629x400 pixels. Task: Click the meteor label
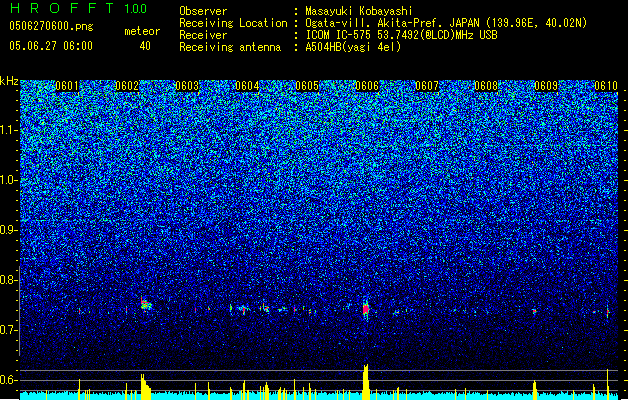(142, 31)
